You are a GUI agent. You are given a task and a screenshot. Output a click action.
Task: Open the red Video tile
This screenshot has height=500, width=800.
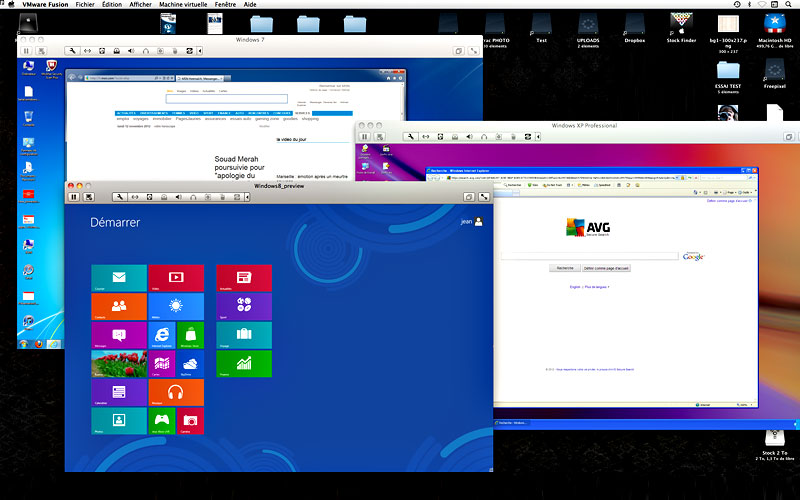point(176,278)
